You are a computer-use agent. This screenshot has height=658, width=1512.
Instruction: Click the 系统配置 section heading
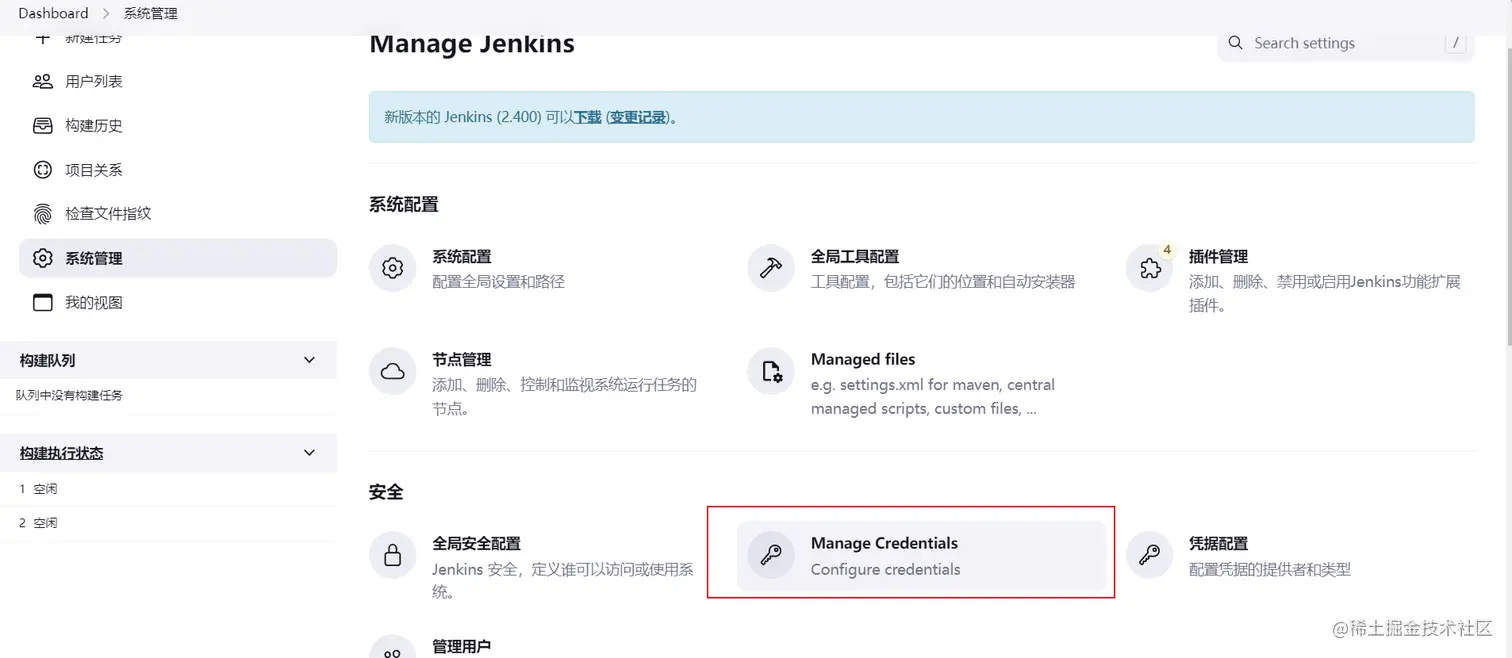pyautogui.click(x=404, y=205)
